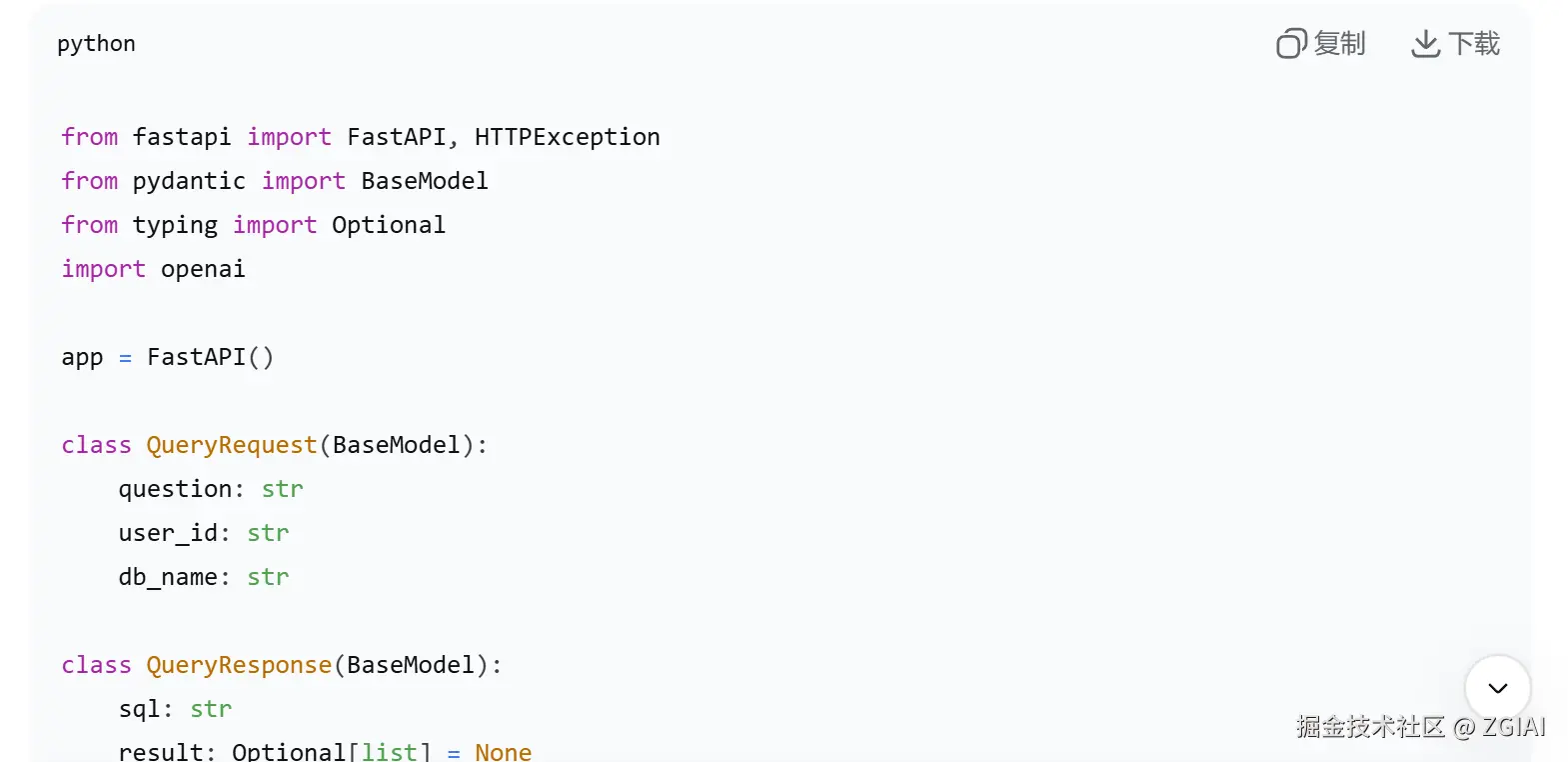Click the question field name
1568x762 pixels.
tap(175, 489)
